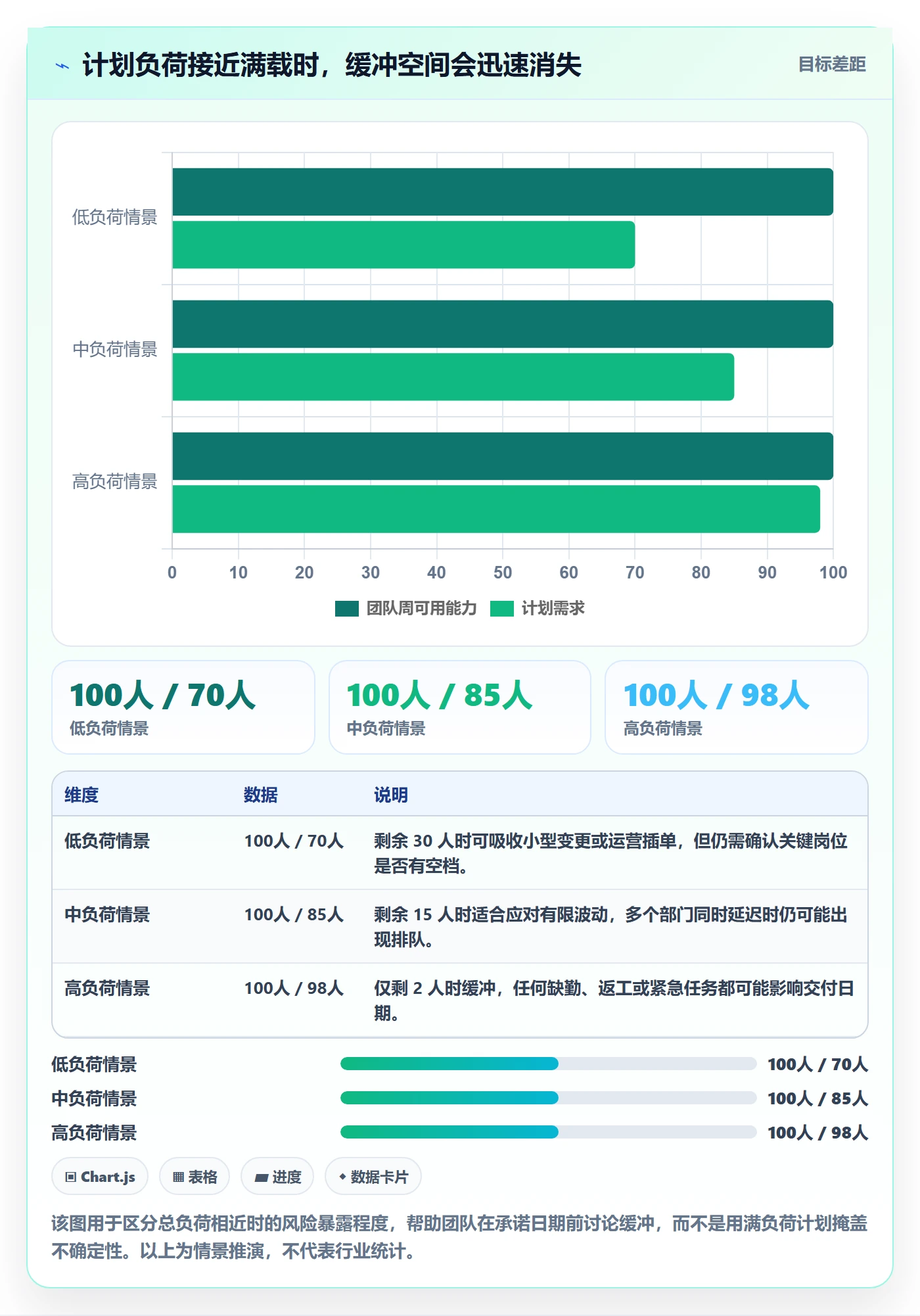Click the 说明 column header

[x=391, y=795]
